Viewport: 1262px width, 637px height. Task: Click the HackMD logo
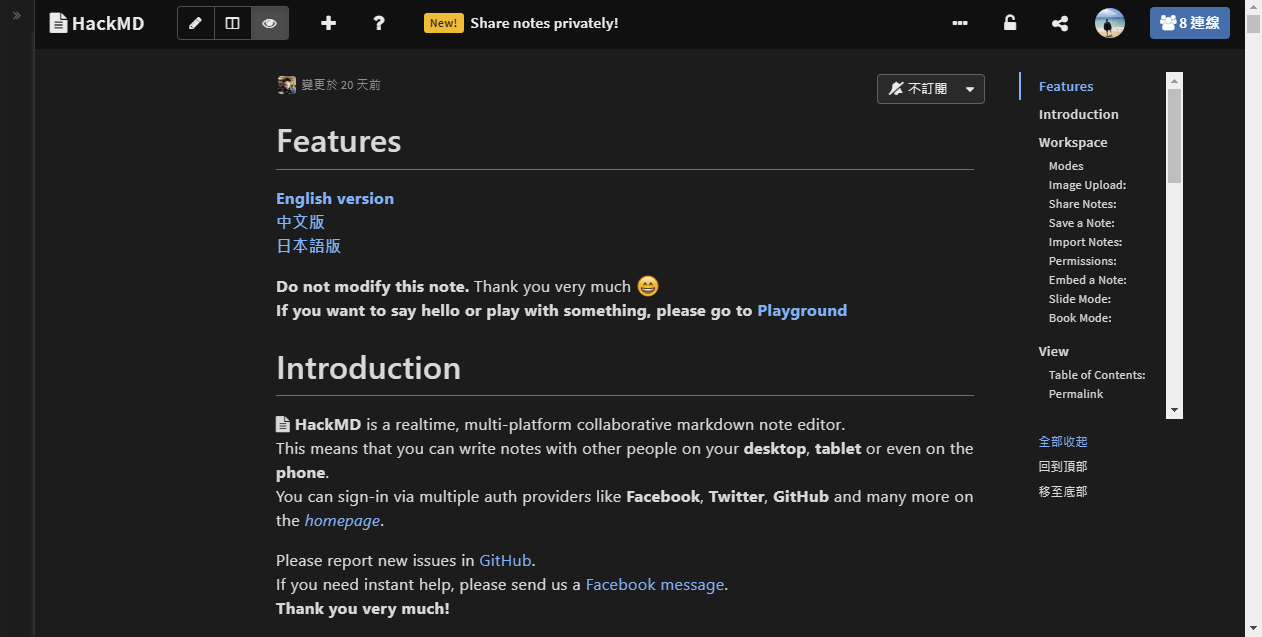coord(97,23)
